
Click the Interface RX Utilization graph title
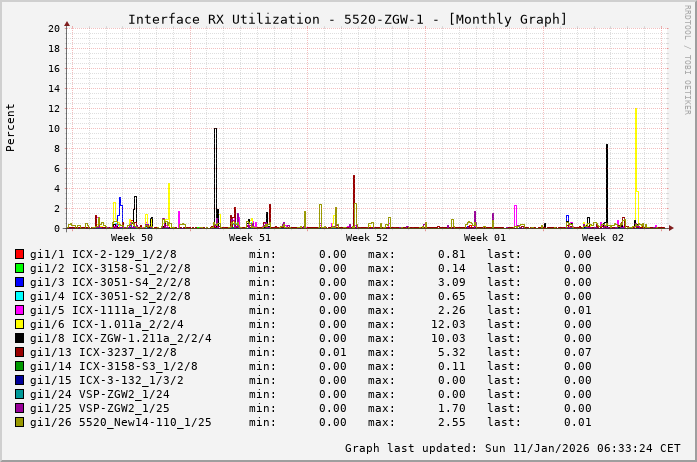click(x=347, y=19)
